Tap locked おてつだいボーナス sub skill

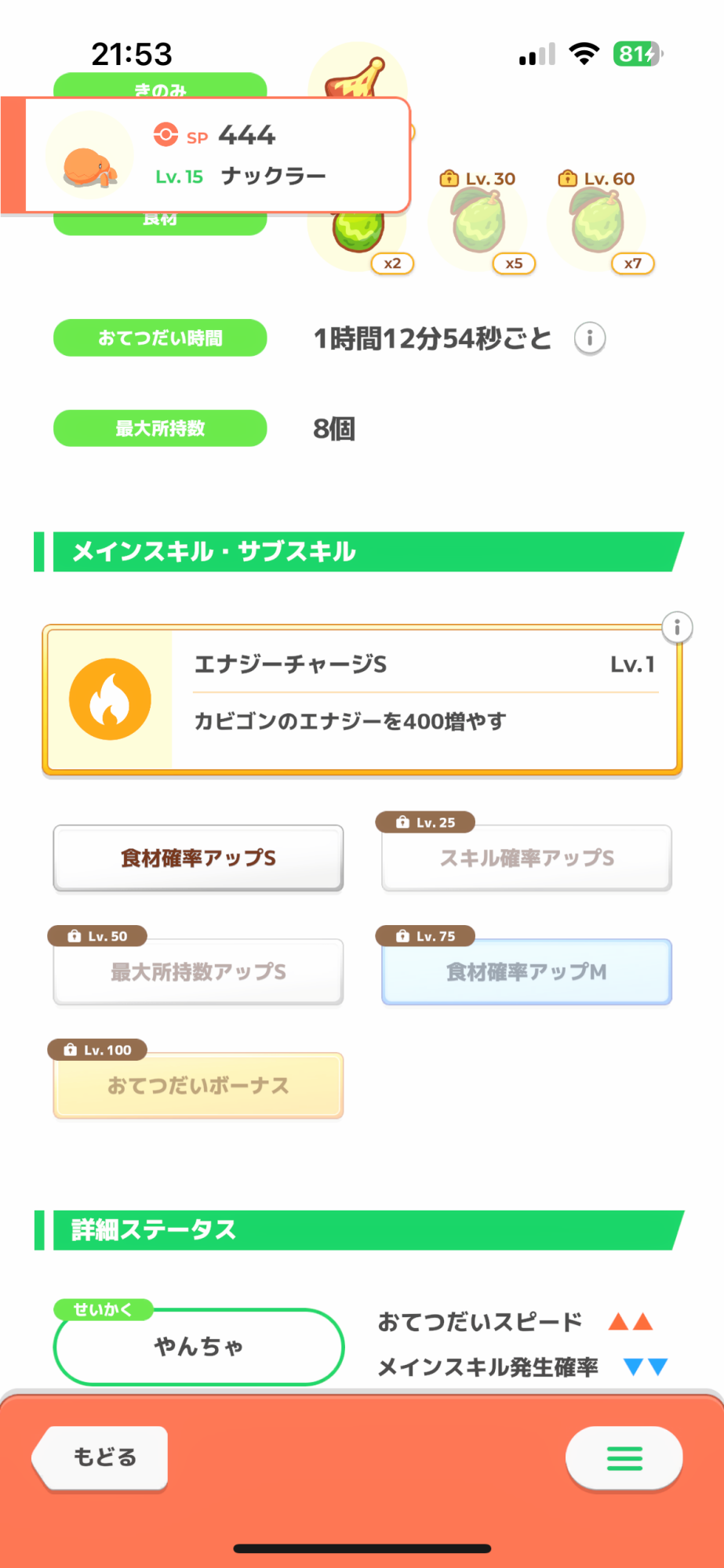198,1086
